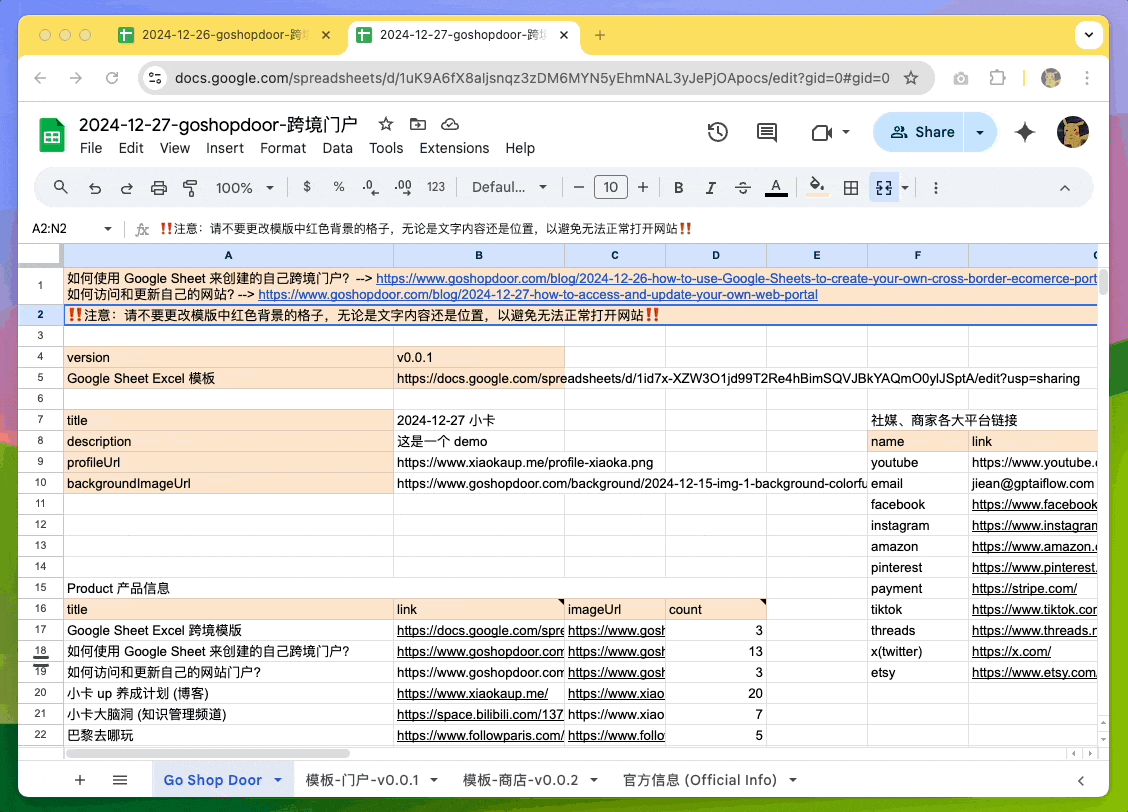
Task: Open the fill color picker
Action: coord(817,187)
